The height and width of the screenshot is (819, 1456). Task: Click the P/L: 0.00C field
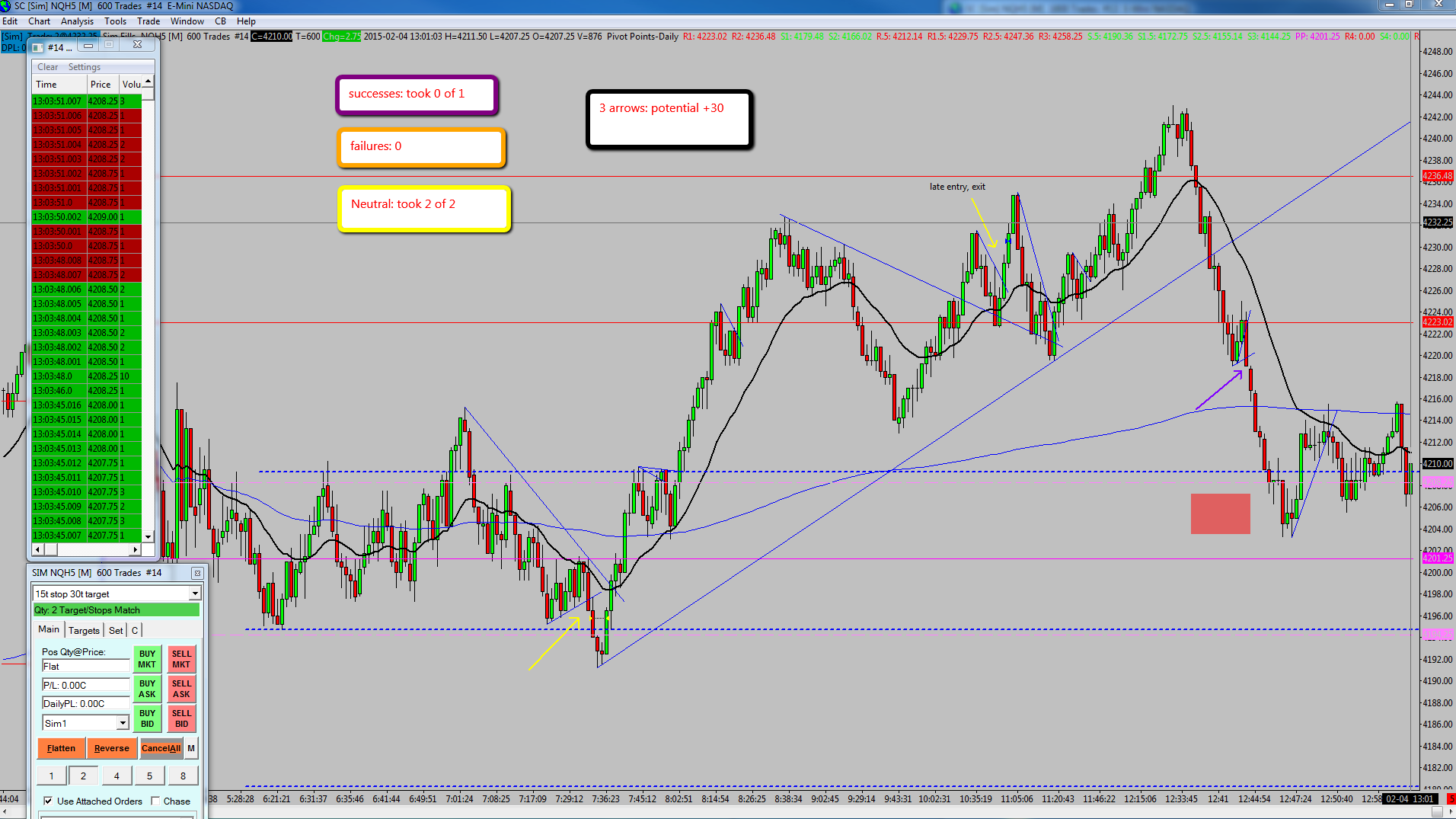click(85, 685)
